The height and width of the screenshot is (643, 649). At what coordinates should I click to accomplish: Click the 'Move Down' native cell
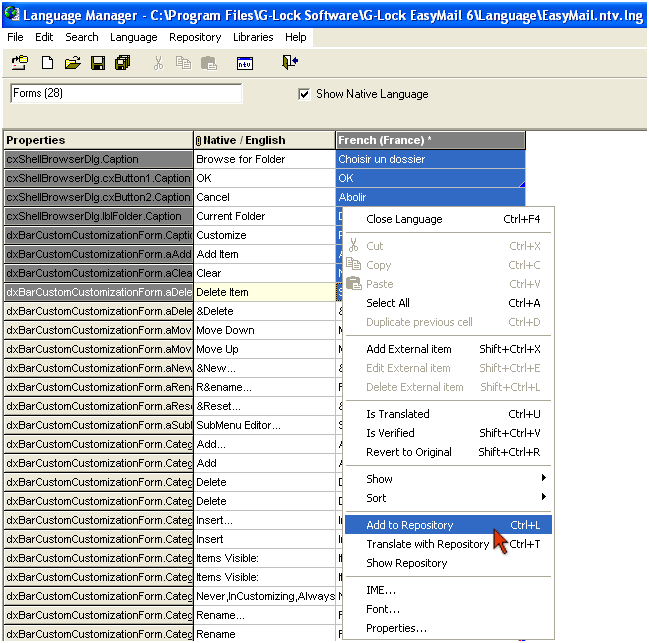(264, 331)
